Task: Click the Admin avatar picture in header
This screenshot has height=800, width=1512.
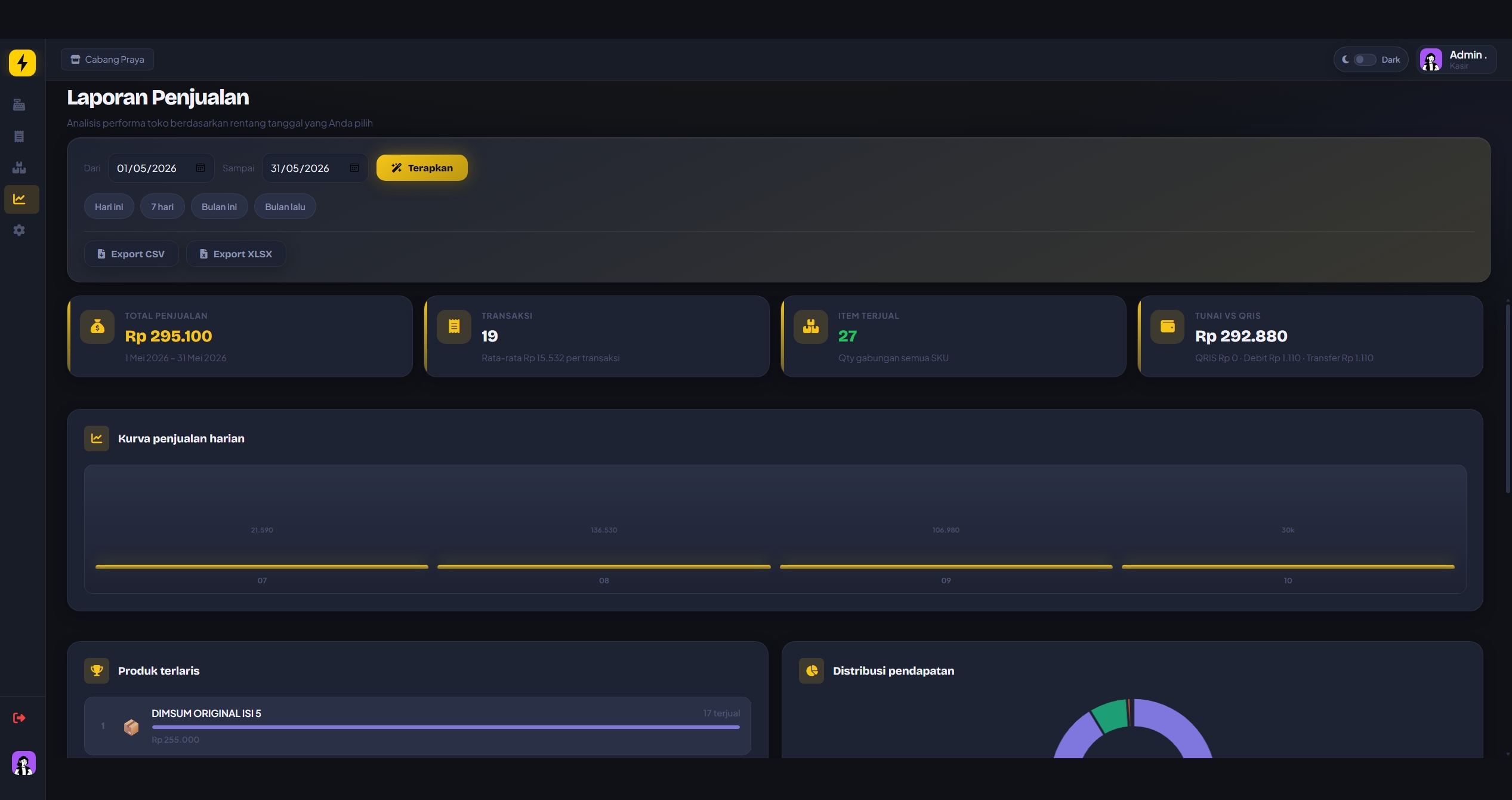Action: tap(1431, 60)
